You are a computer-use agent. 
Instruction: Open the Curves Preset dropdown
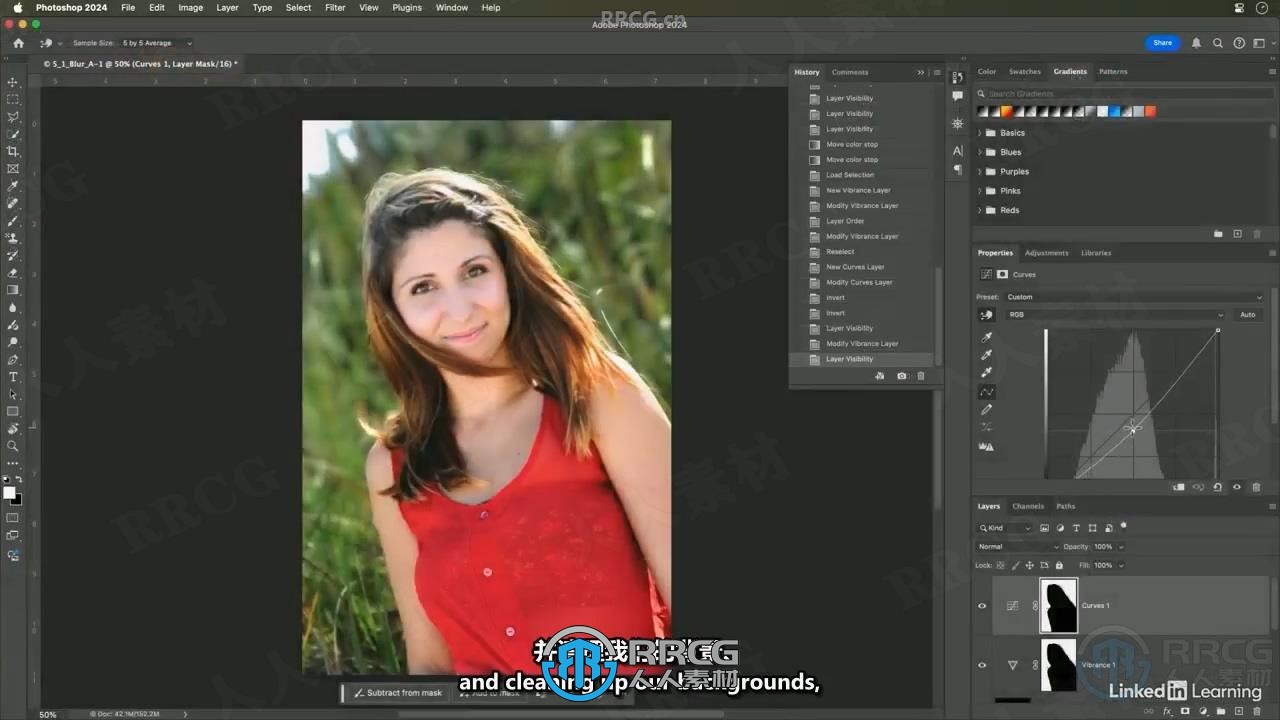pos(1134,297)
